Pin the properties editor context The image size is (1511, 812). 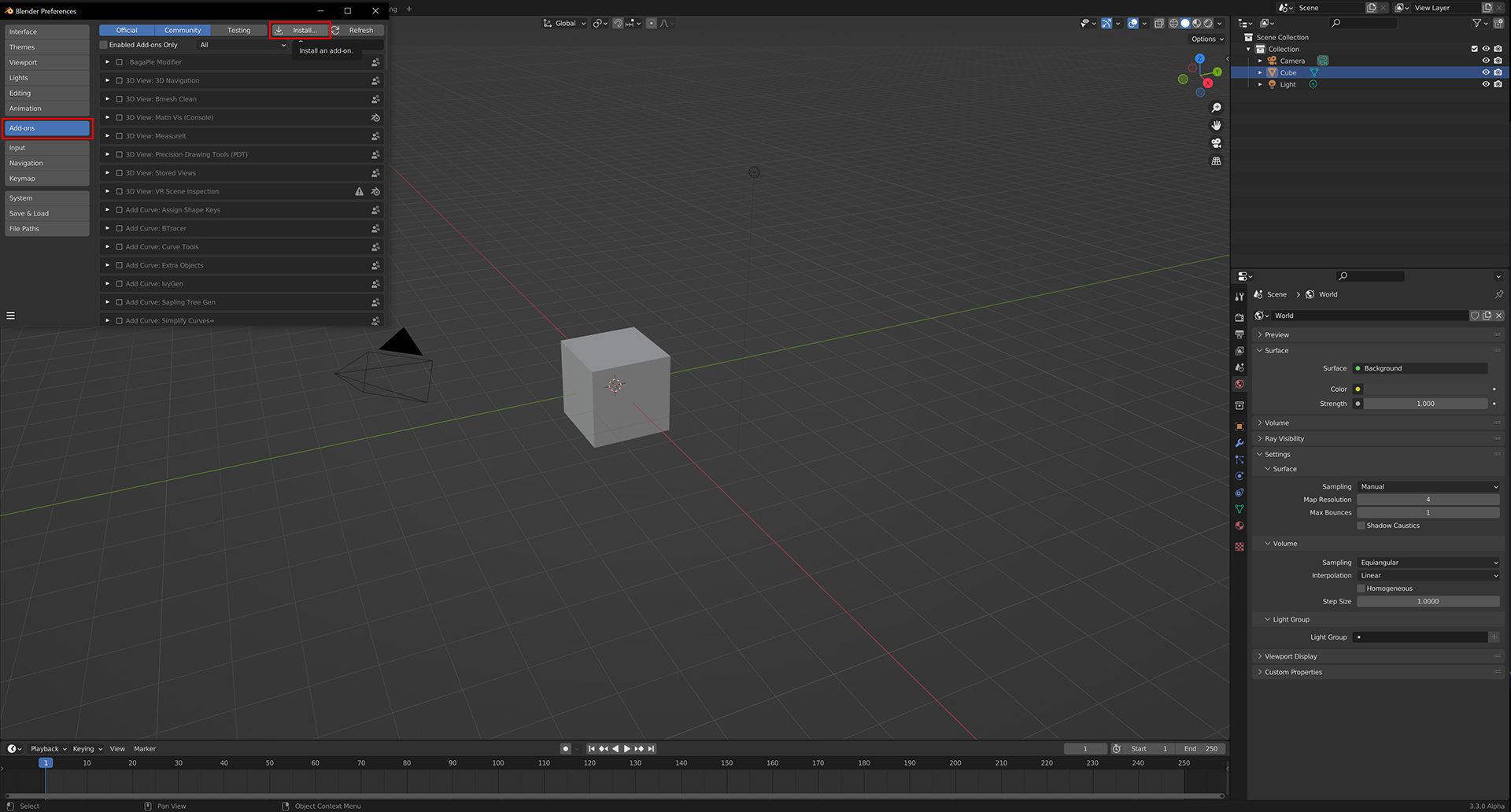pyautogui.click(x=1498, y=294)
